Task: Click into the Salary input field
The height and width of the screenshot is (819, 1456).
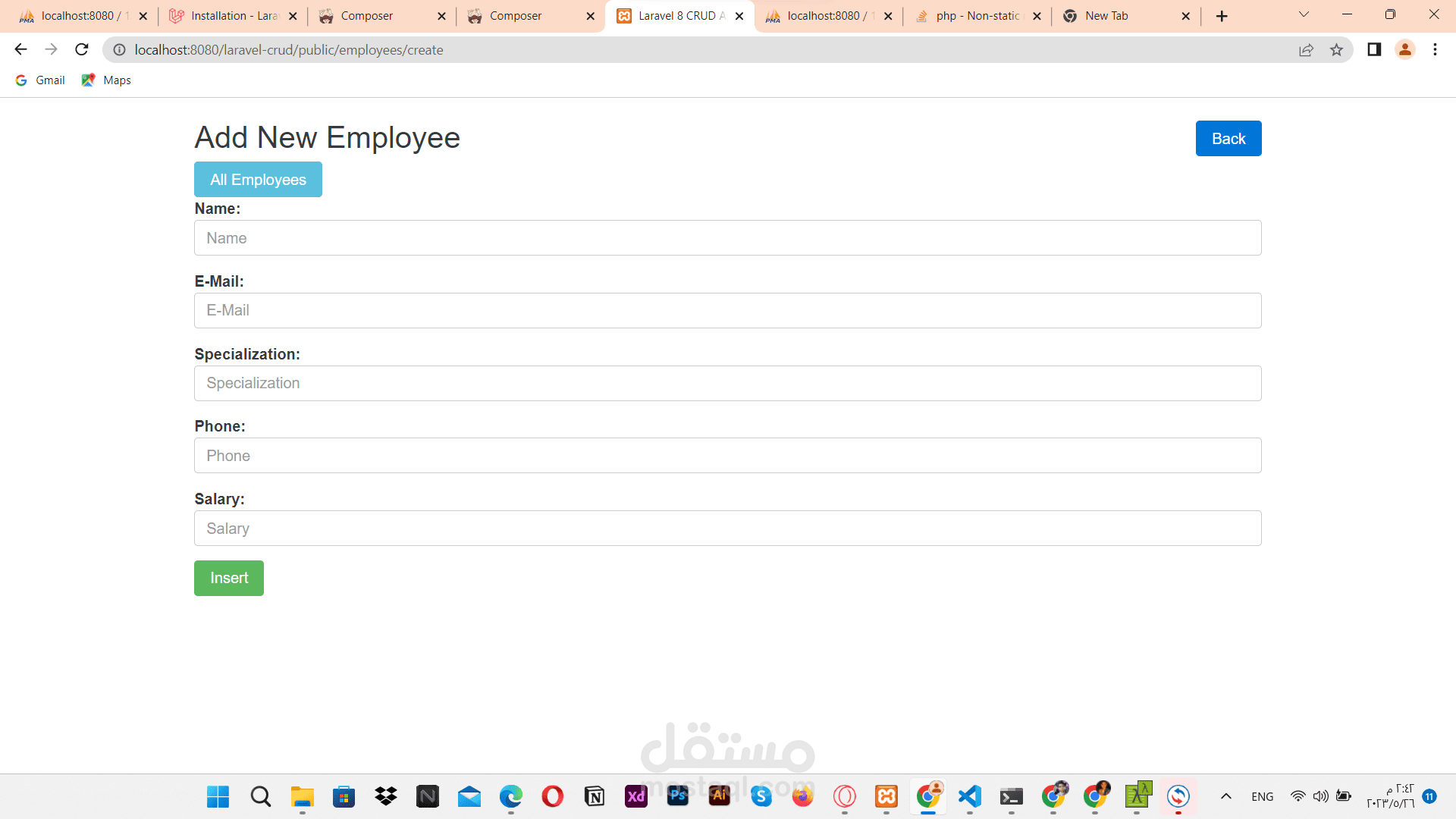Action: tap(727, 529)
